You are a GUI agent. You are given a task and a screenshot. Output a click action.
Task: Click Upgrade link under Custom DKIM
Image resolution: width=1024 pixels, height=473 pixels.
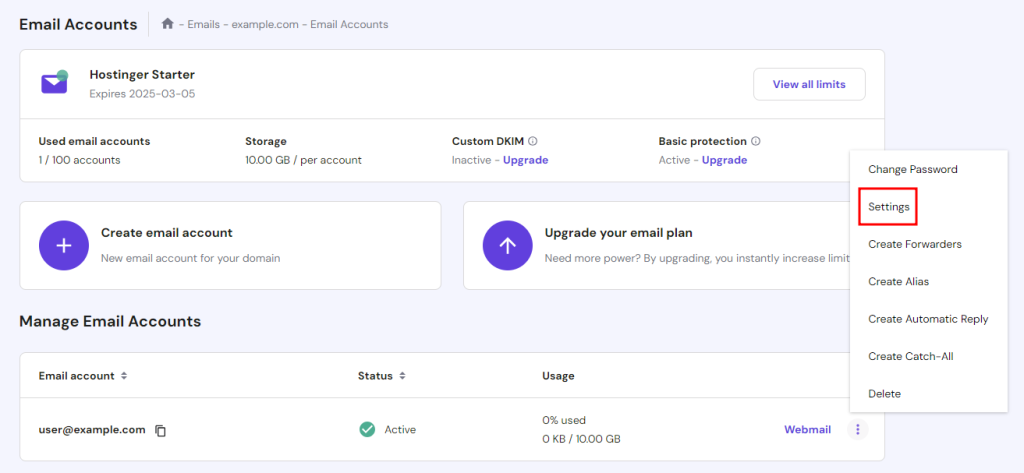pos(525,160)
